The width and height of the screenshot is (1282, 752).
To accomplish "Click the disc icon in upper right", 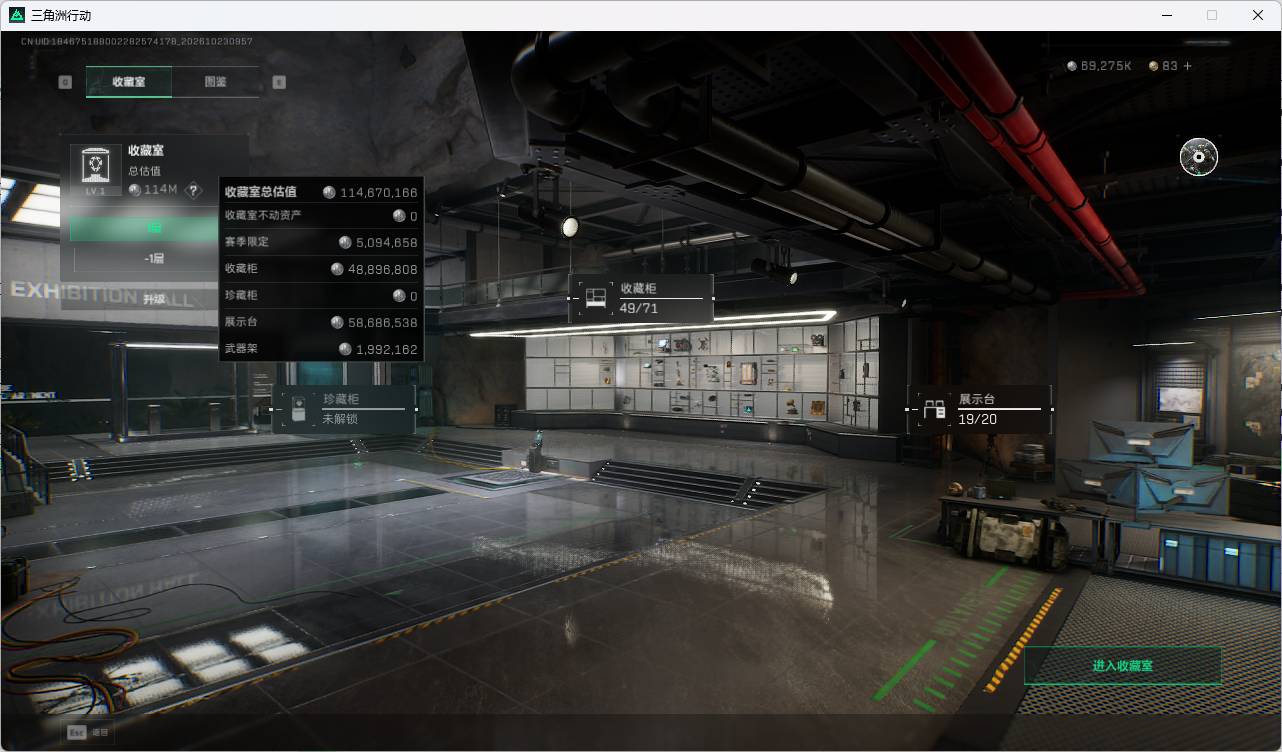I will [x=1198, y=157].
